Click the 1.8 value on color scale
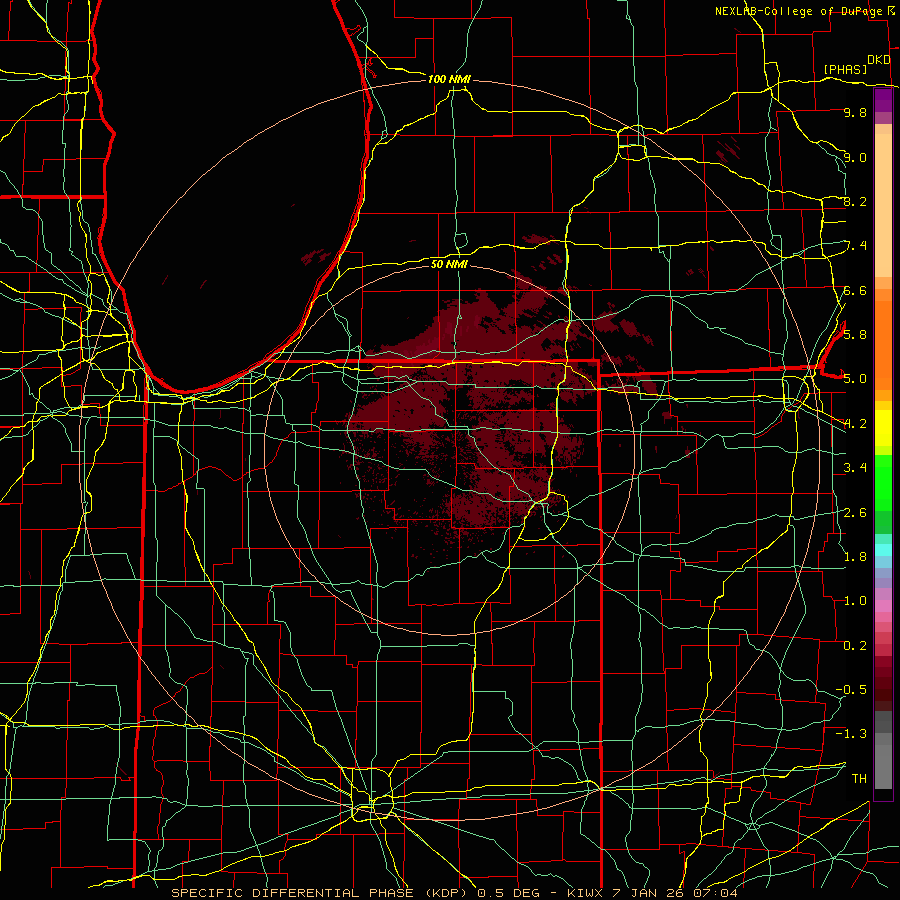The image size is (900, 900). [x=855, y=557]
